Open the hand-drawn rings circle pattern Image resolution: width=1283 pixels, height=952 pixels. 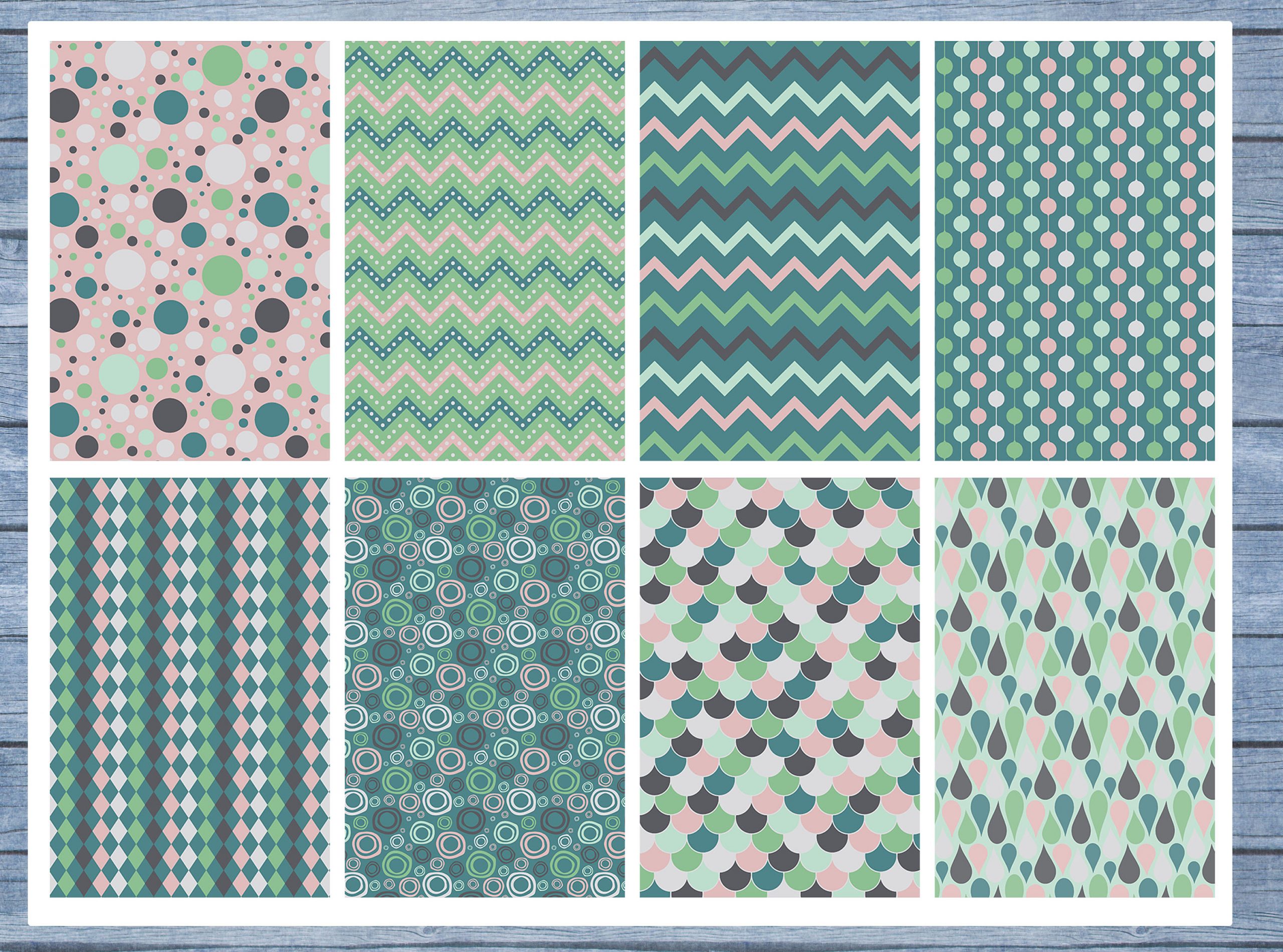484,687
